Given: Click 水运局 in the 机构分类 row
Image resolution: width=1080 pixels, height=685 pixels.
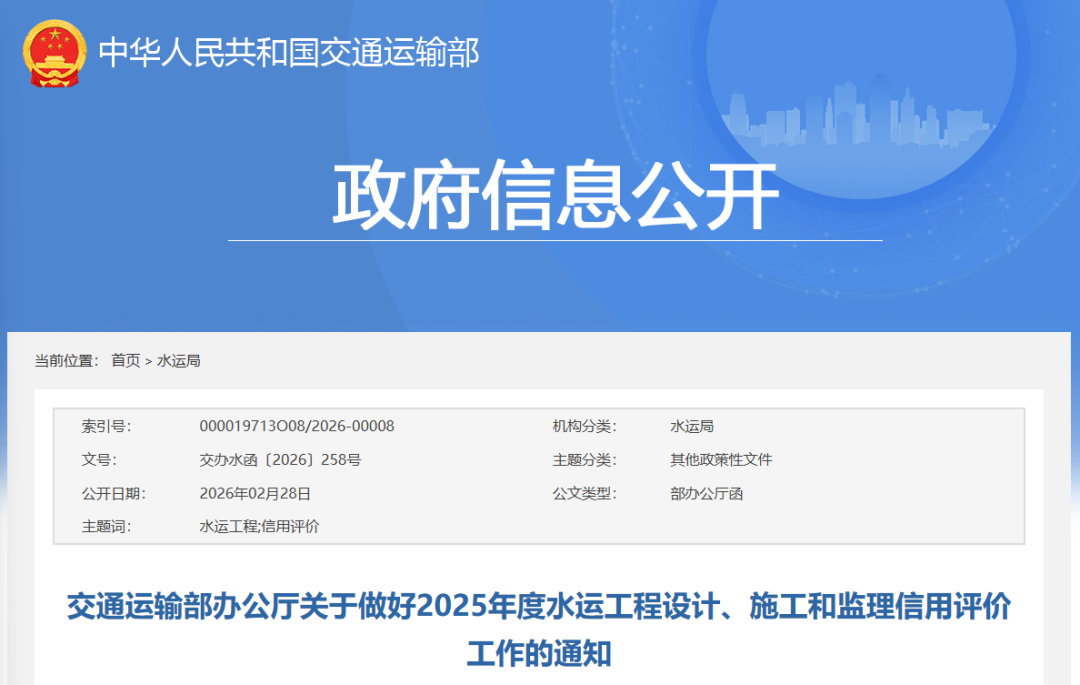Looking at the screenshot, I should click(x=692, y=426).
